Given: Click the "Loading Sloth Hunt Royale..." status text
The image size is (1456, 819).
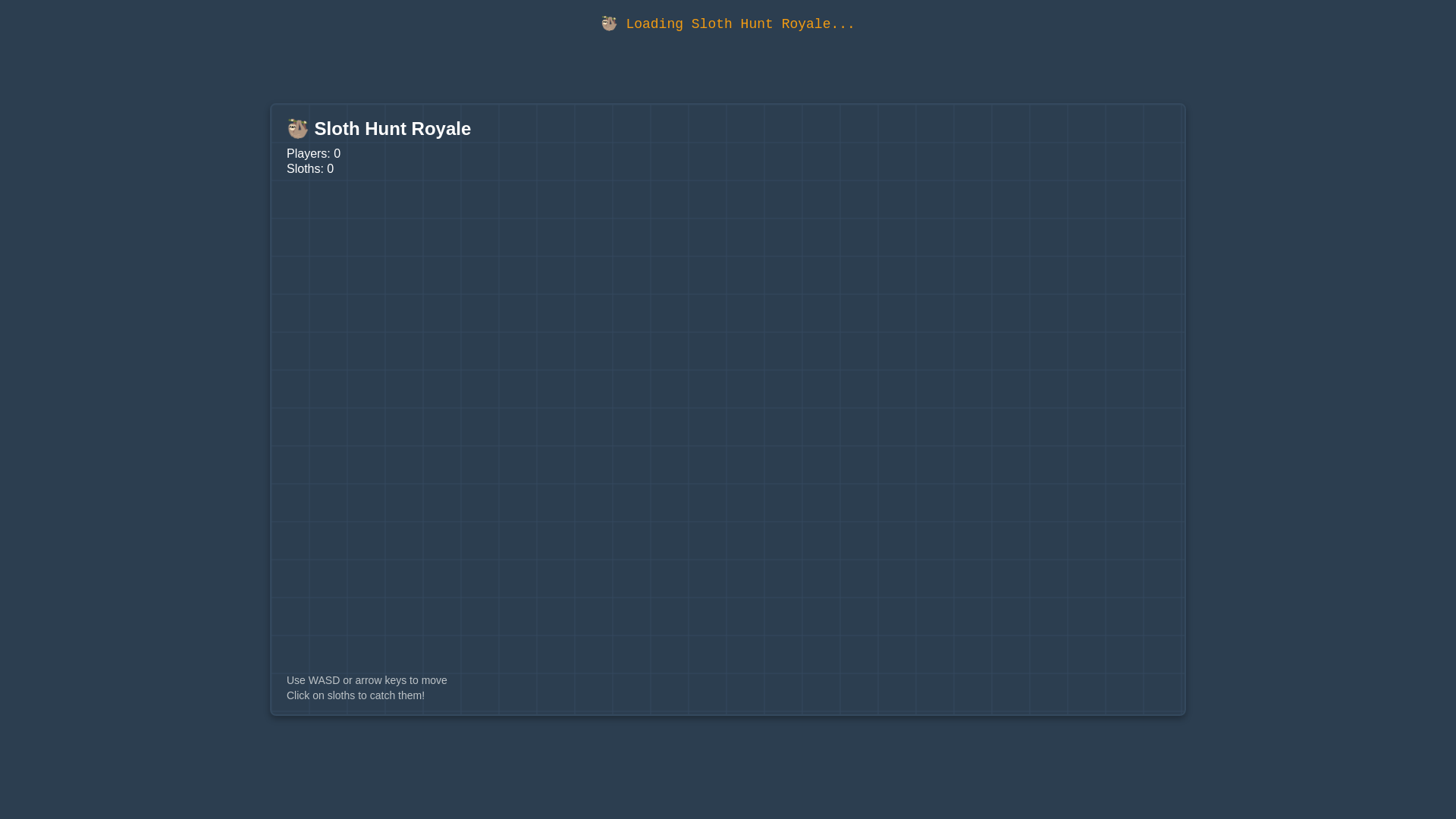Looking at the screenshot, I should tap(739, 24).
